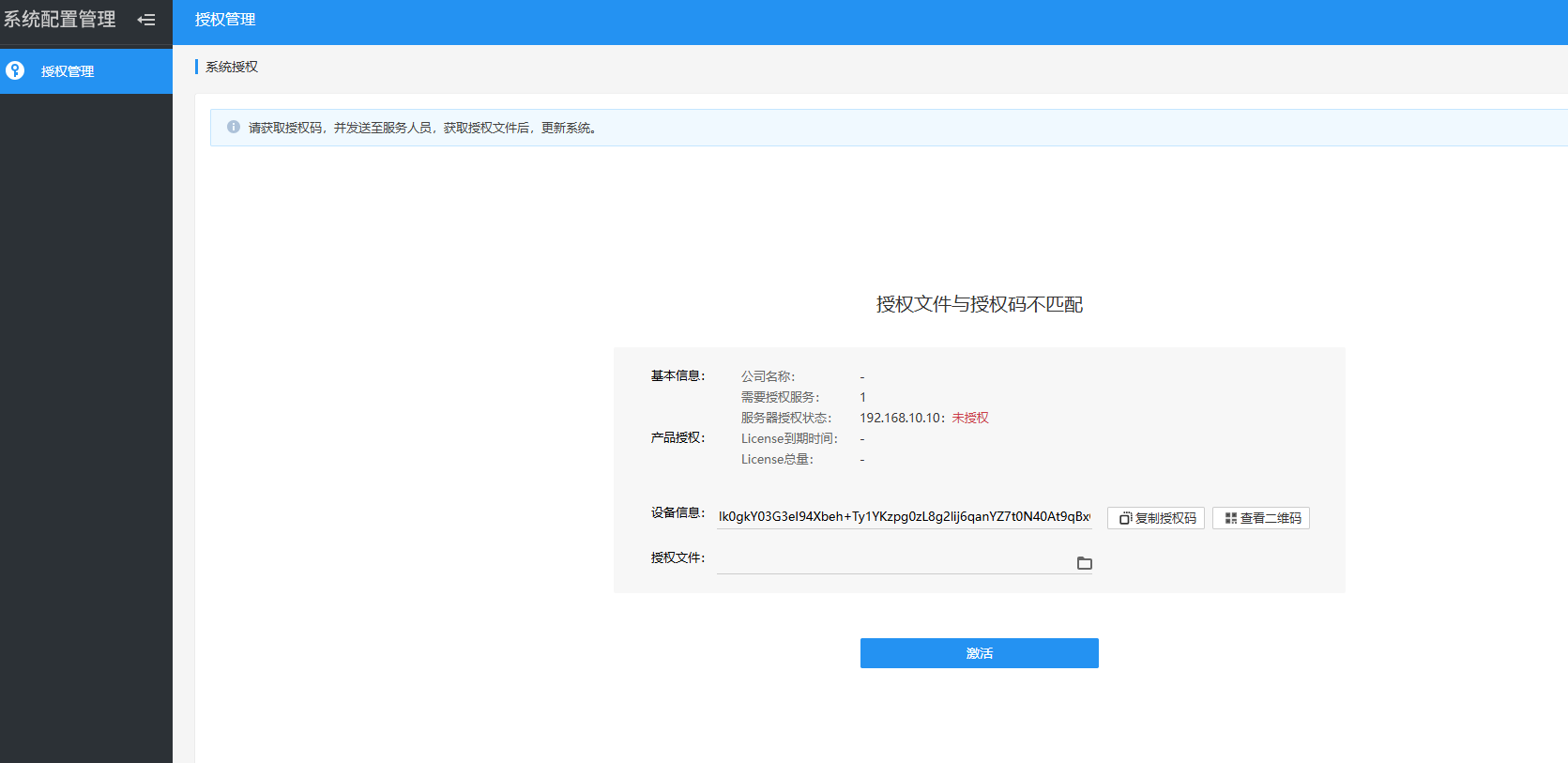This screenshot has width=1568, height=763.
Task: Click the 请获取授权码 notice text
Action: [x=422, y=128]
